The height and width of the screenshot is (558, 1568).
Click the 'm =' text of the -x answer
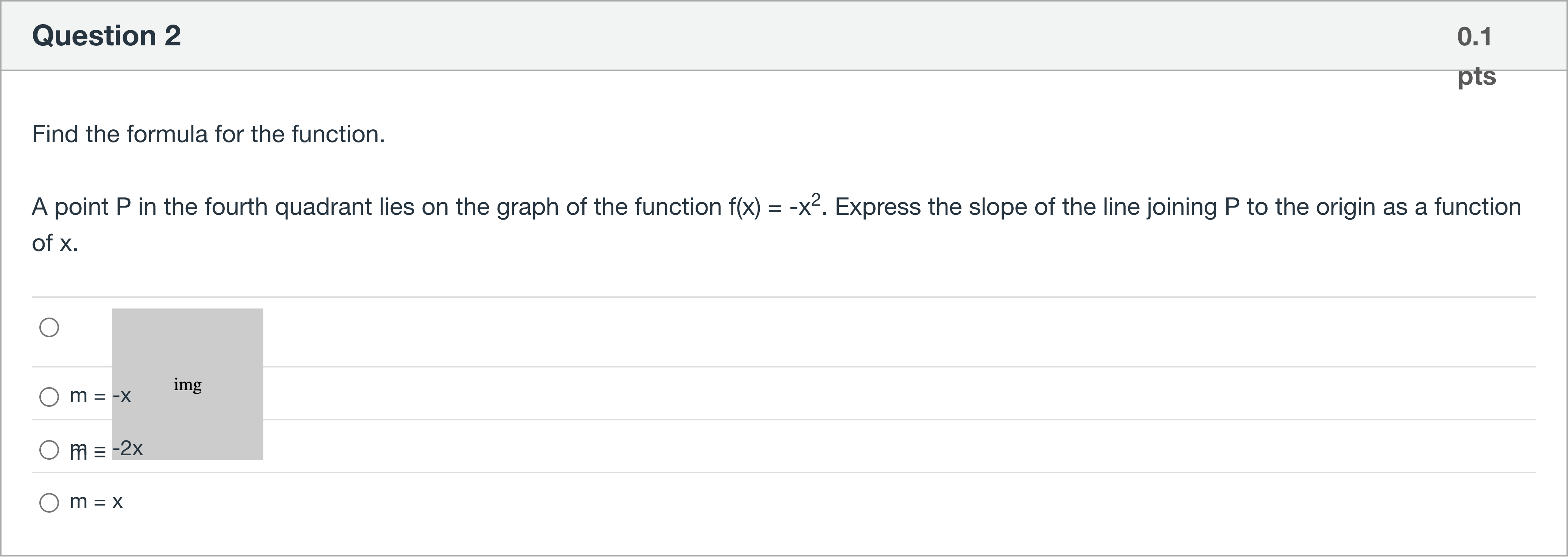(x=88, y=396)
